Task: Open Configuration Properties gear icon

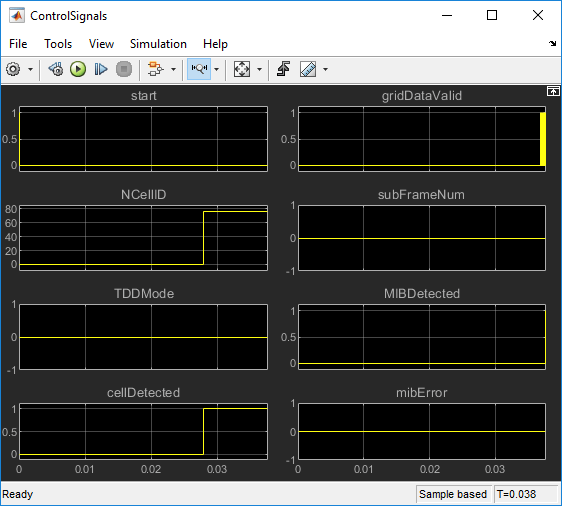Action: click(x=13, y=69)
